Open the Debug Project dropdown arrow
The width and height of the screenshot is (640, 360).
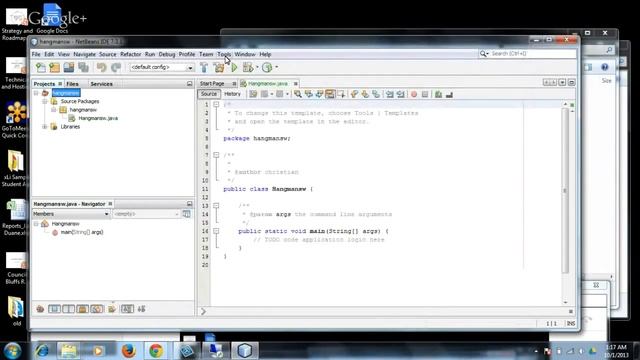257,67
